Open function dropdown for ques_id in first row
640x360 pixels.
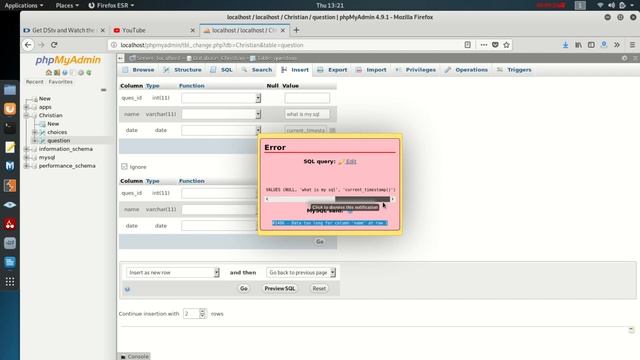(x=221, y=98)
